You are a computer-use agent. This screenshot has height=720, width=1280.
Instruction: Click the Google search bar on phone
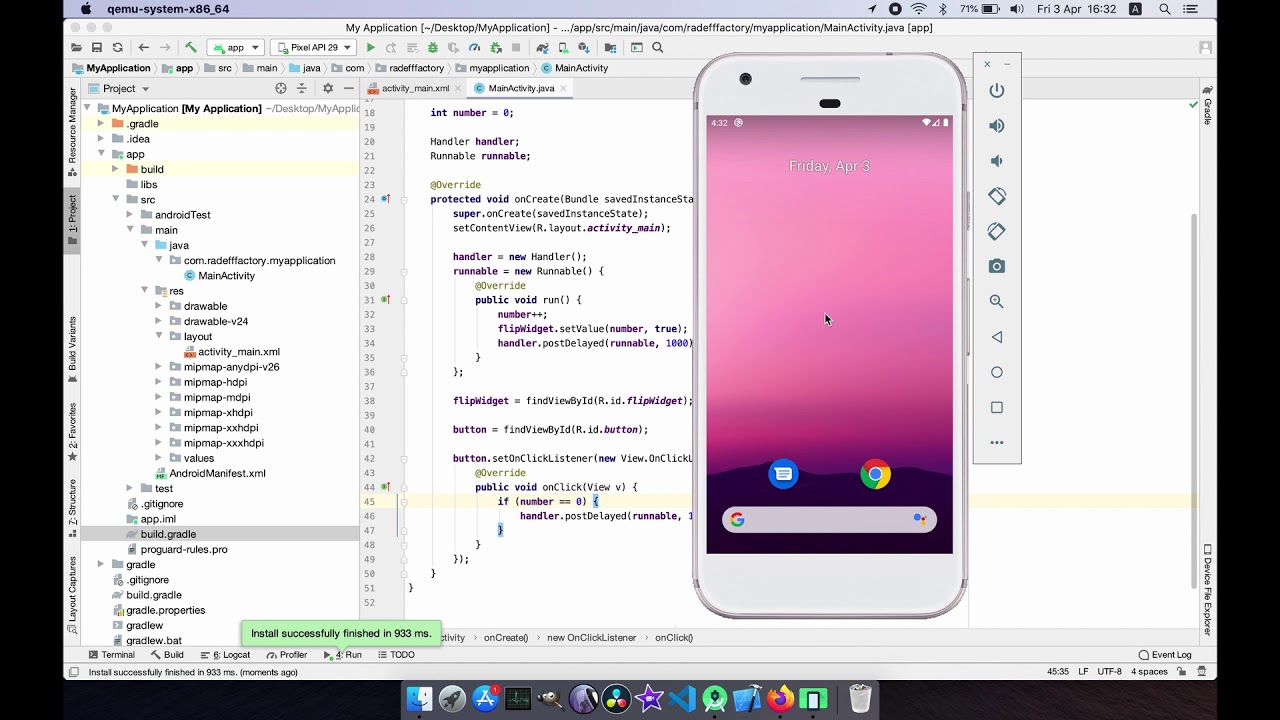829,519
